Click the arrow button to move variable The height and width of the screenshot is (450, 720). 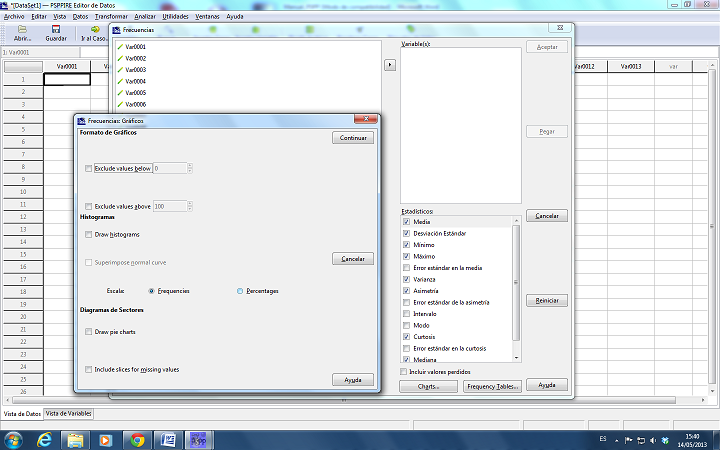(390, 65)
